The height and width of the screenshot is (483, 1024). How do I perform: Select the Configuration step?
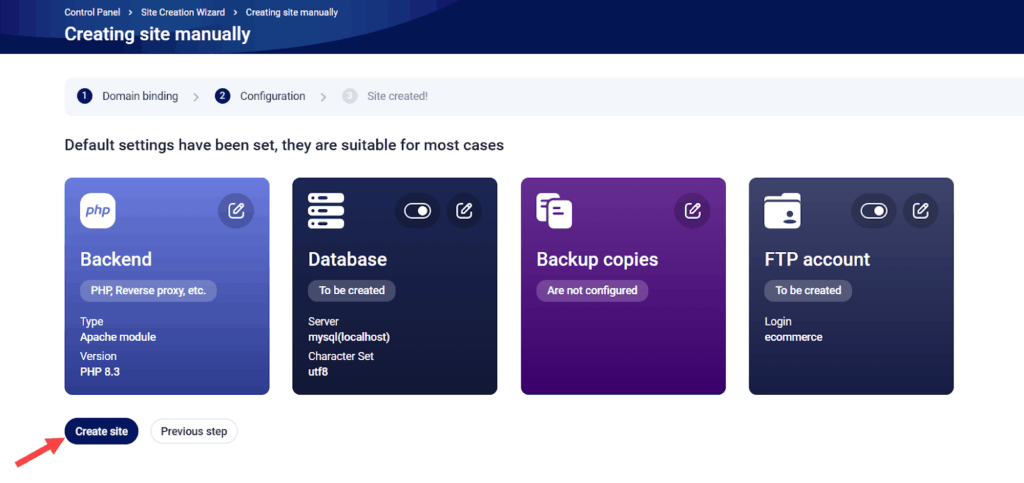(261, 96)
